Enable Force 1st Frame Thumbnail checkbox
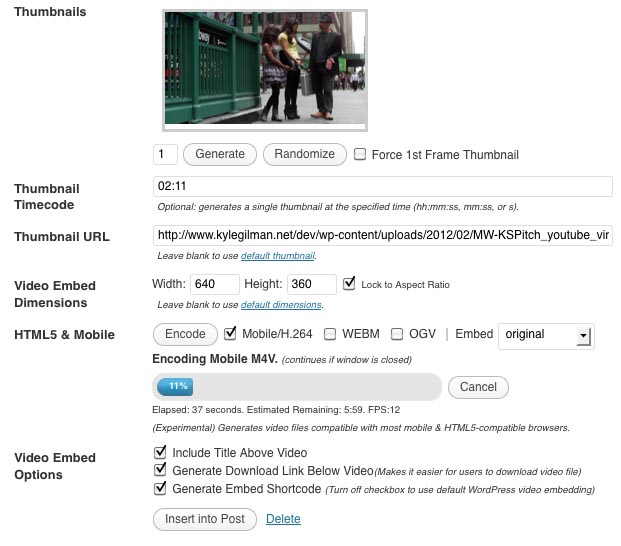Image resolution: width=621 pixels, height=546 pixels. 360,154
